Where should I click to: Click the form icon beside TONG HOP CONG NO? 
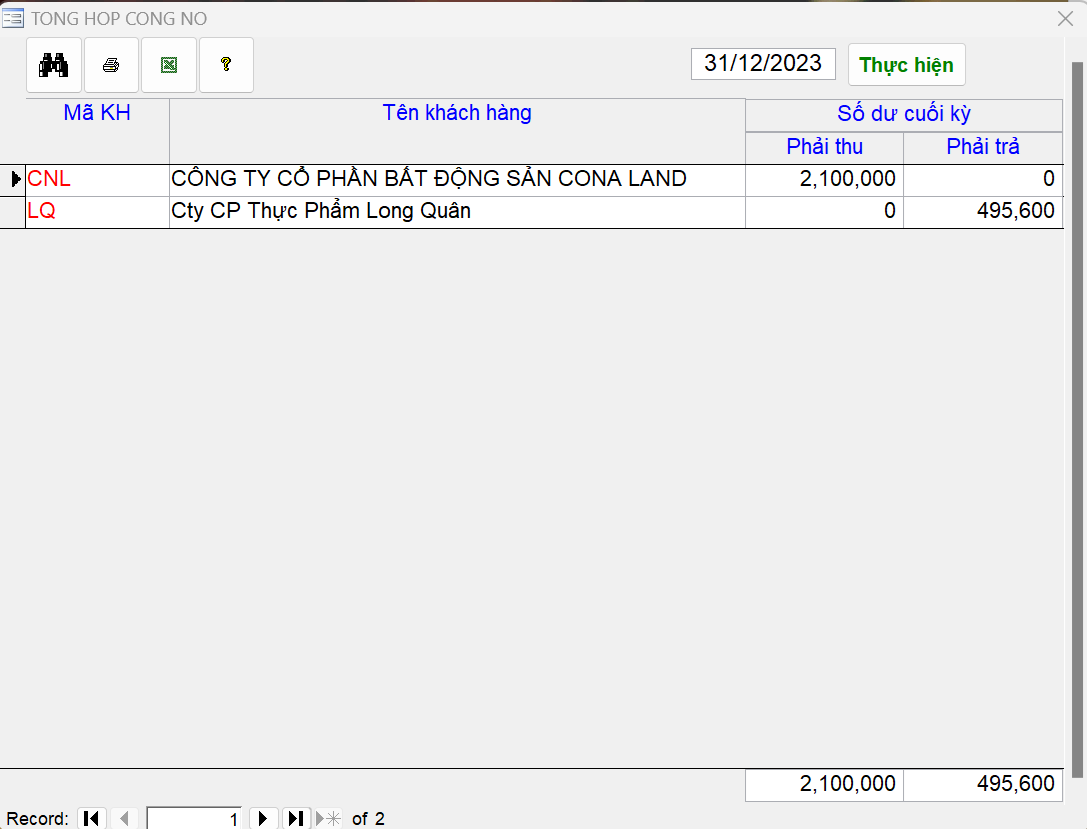pos(14,19)
